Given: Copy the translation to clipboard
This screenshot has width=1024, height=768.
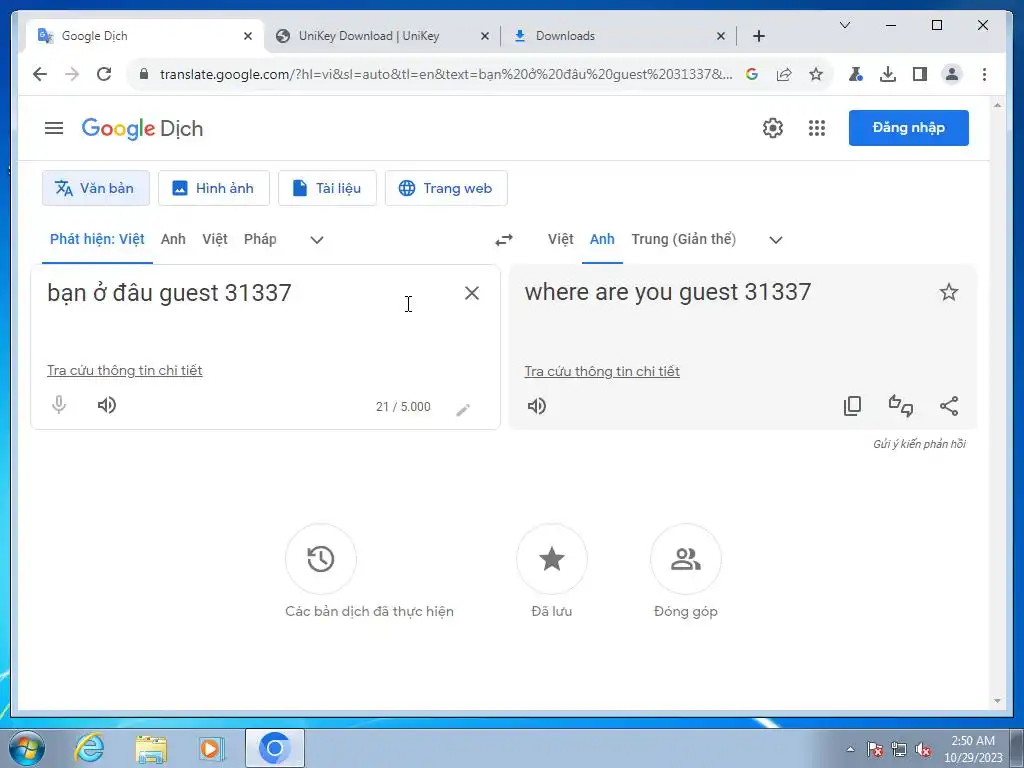Looking at the screenshot, I should click(852, 406).
